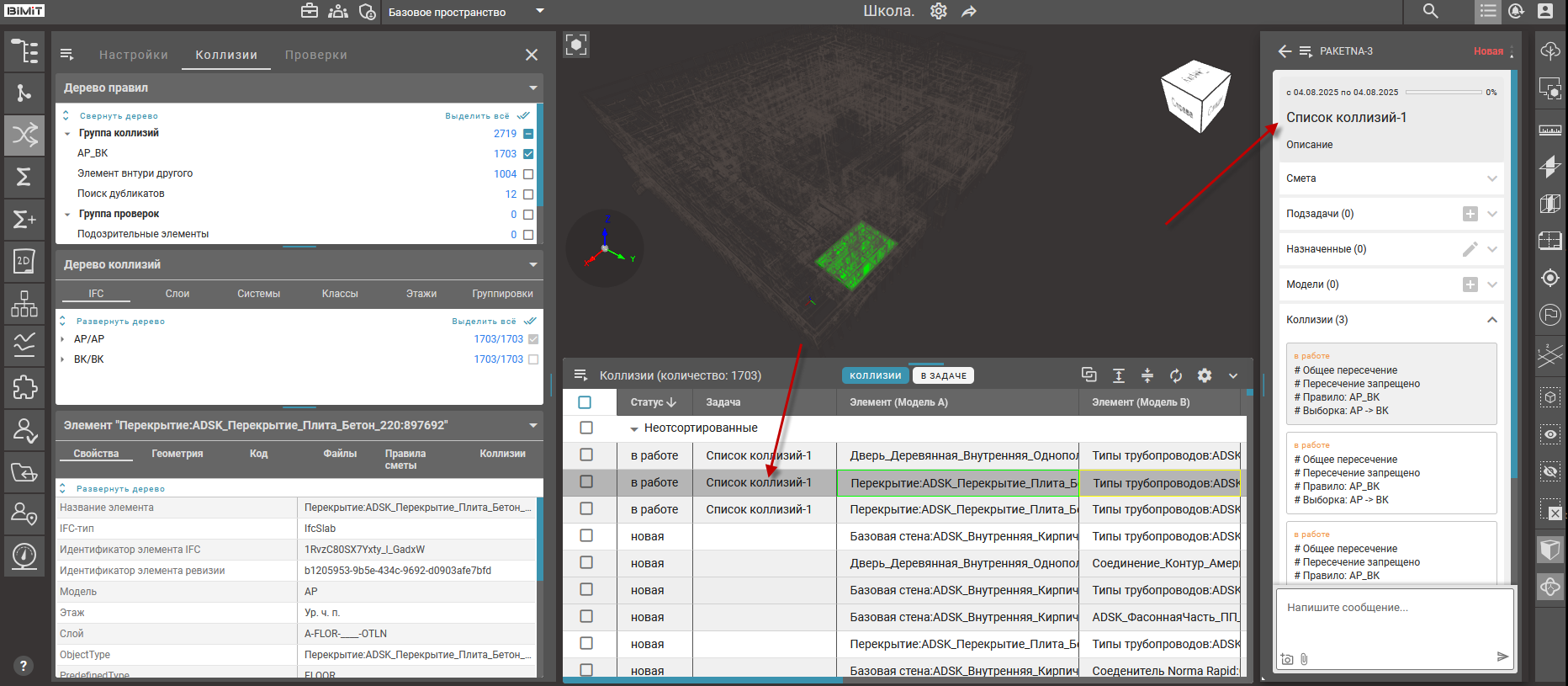Image resolution: width=1568 pixels, height=686 pixels.
Task: Switch to the Проверки tab
Action: 315,55
